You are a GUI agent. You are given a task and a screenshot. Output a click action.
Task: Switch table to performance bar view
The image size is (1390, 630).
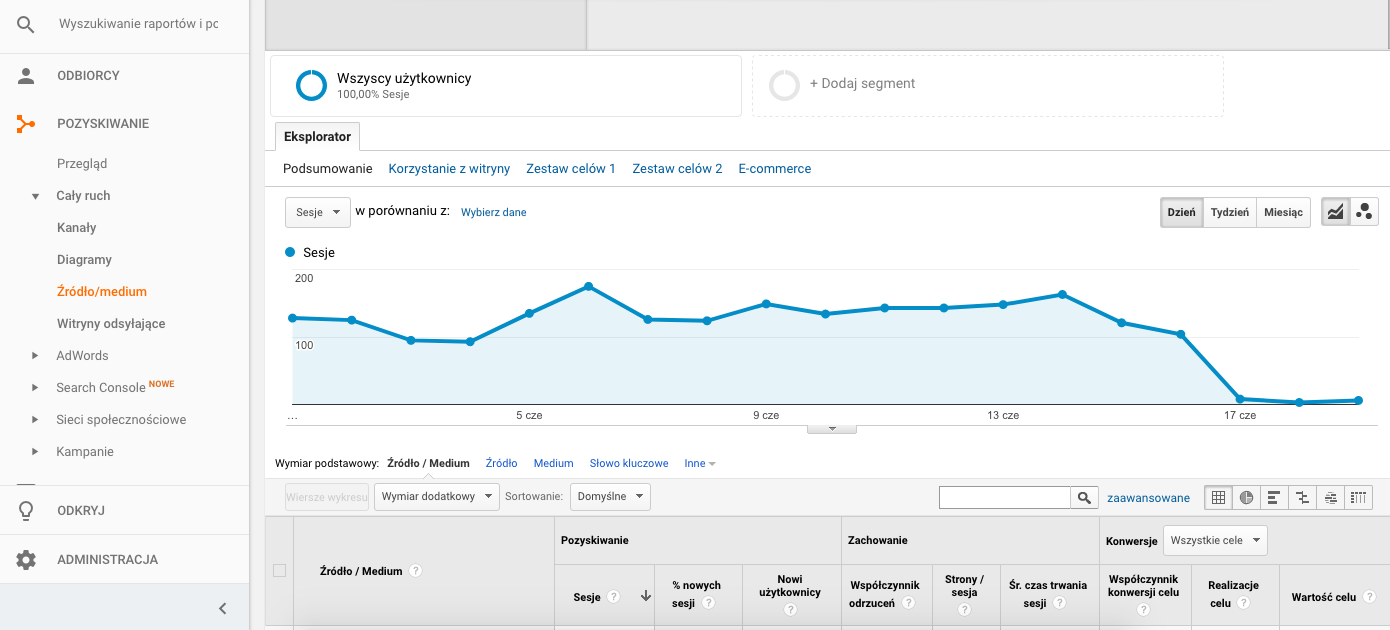[1274, 497]
